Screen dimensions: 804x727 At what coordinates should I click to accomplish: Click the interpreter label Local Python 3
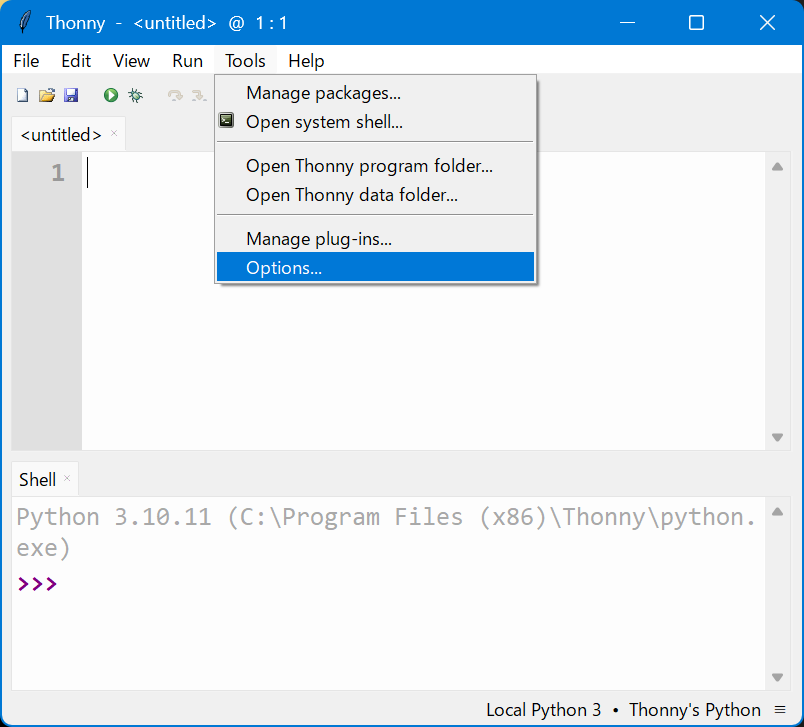(544, 710)
